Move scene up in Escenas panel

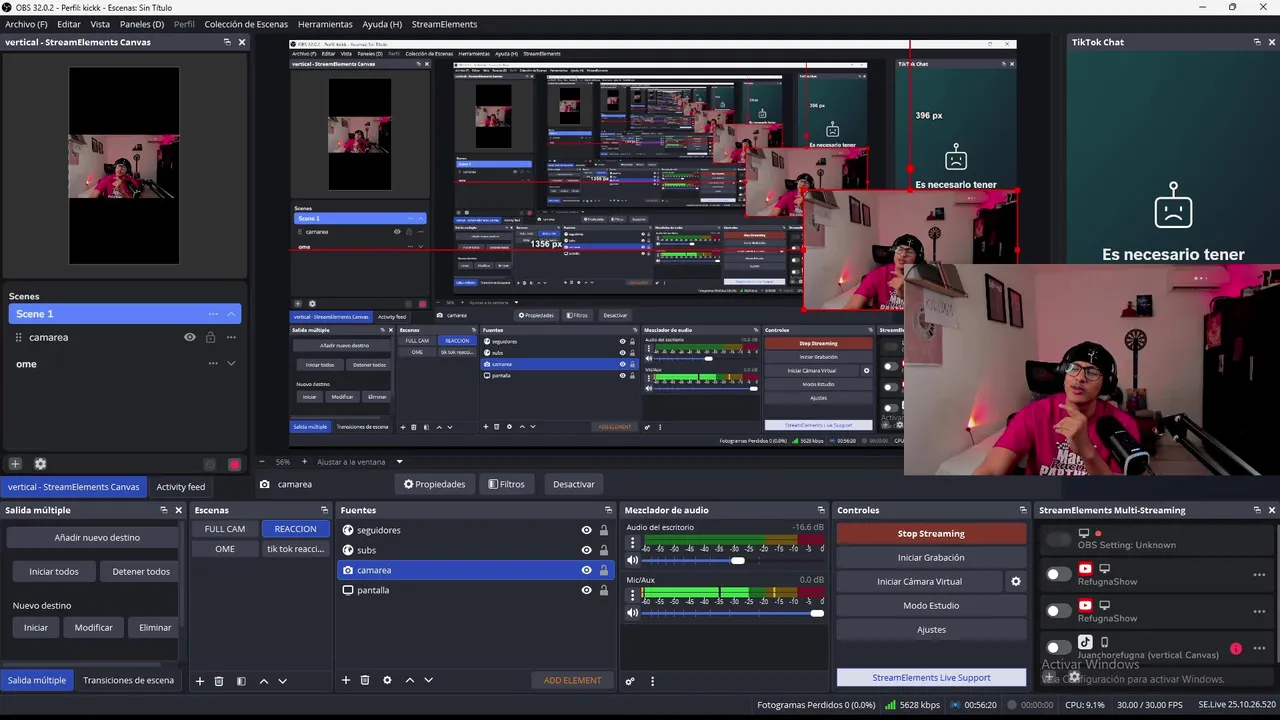[x=264, y=681]
